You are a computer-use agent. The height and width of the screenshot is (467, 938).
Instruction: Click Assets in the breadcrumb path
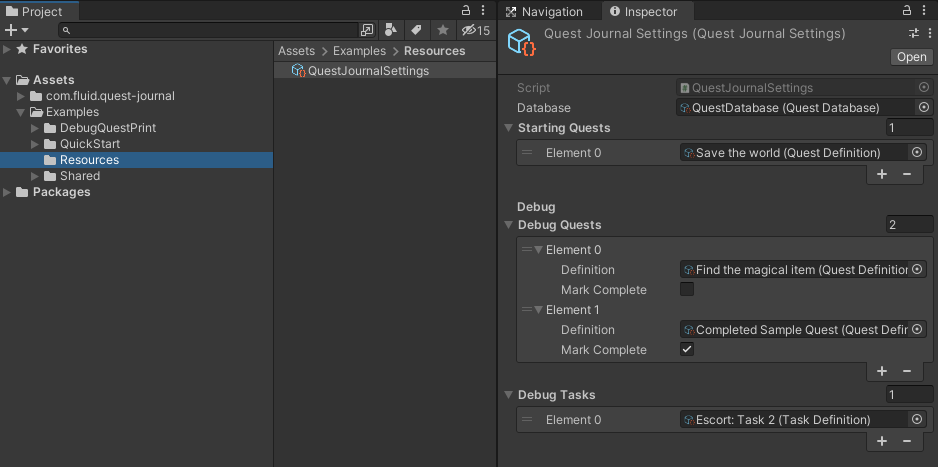(296, 51)
